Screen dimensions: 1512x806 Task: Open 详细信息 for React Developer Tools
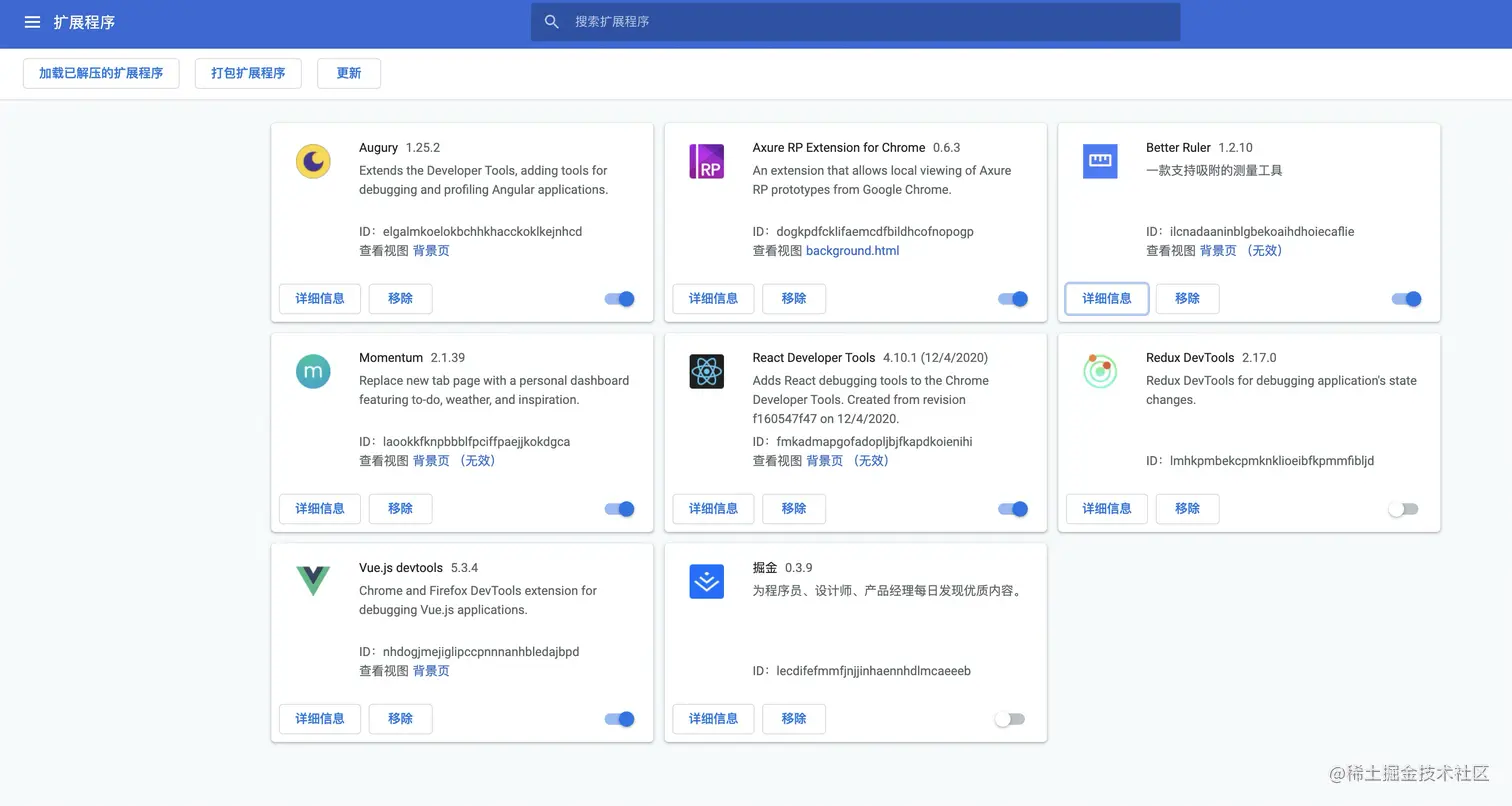point(713,508)
